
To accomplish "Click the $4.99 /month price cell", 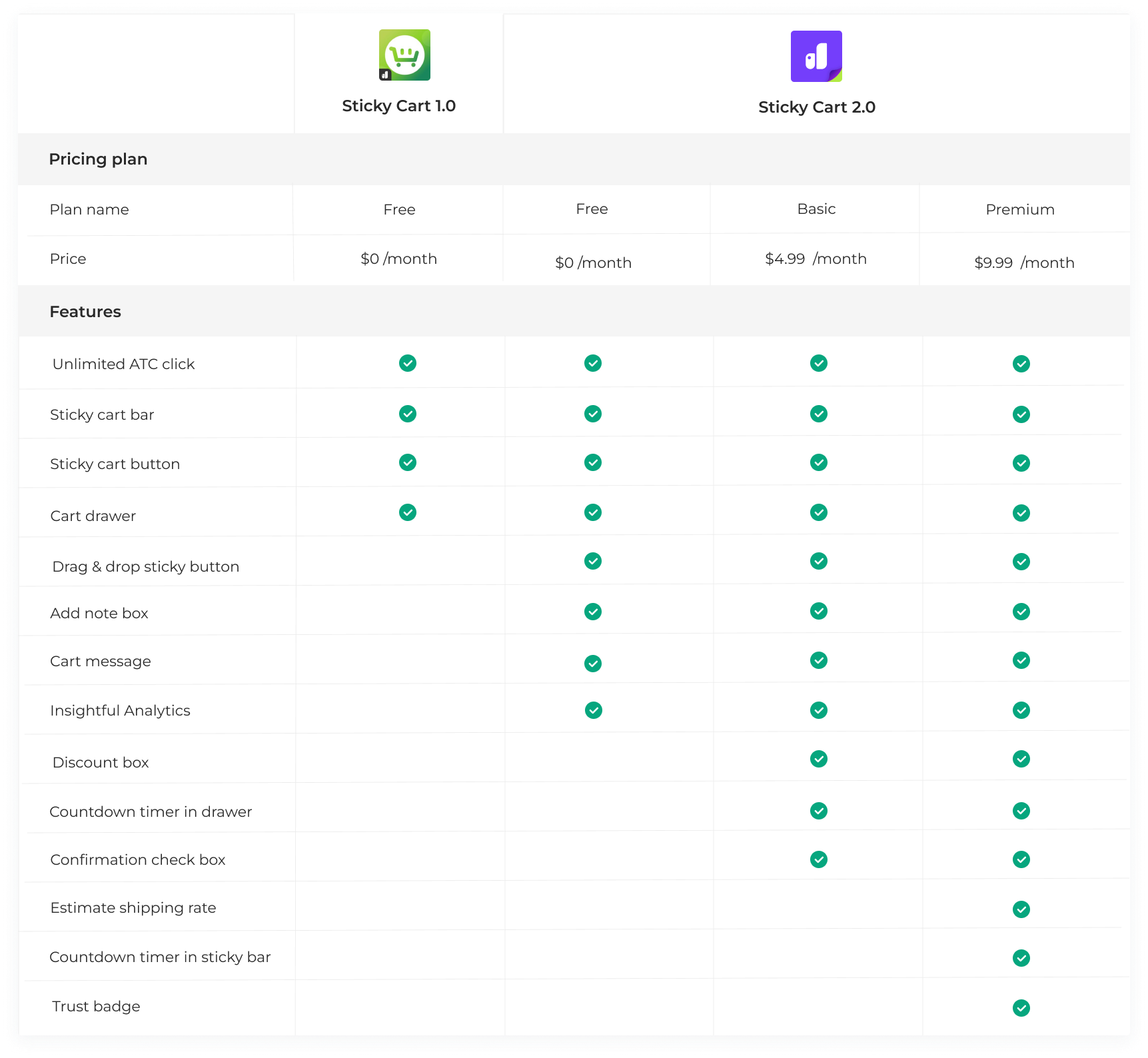I will point(816,259).
